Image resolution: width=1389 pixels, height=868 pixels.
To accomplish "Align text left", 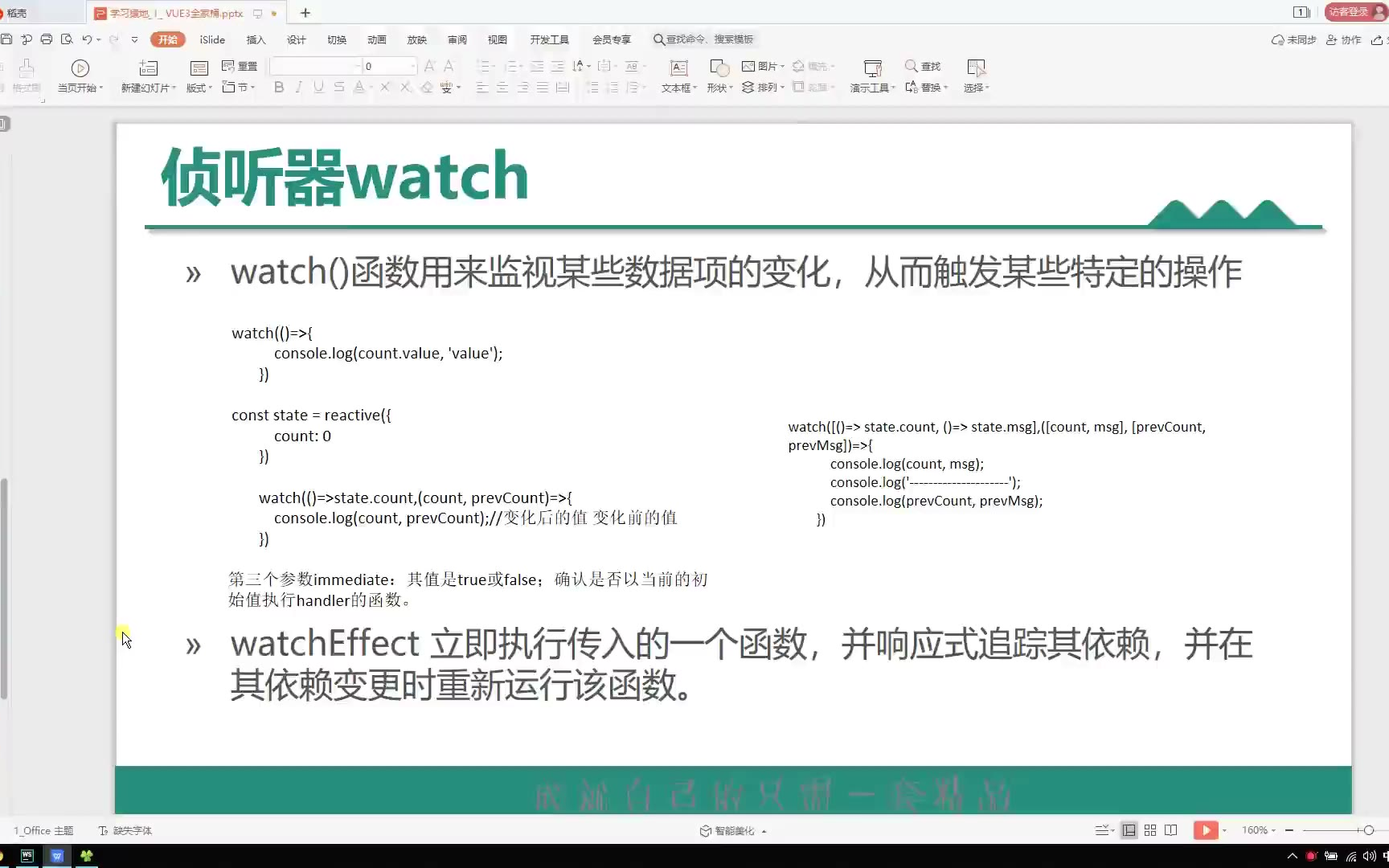I will click(x=482, y=87).
